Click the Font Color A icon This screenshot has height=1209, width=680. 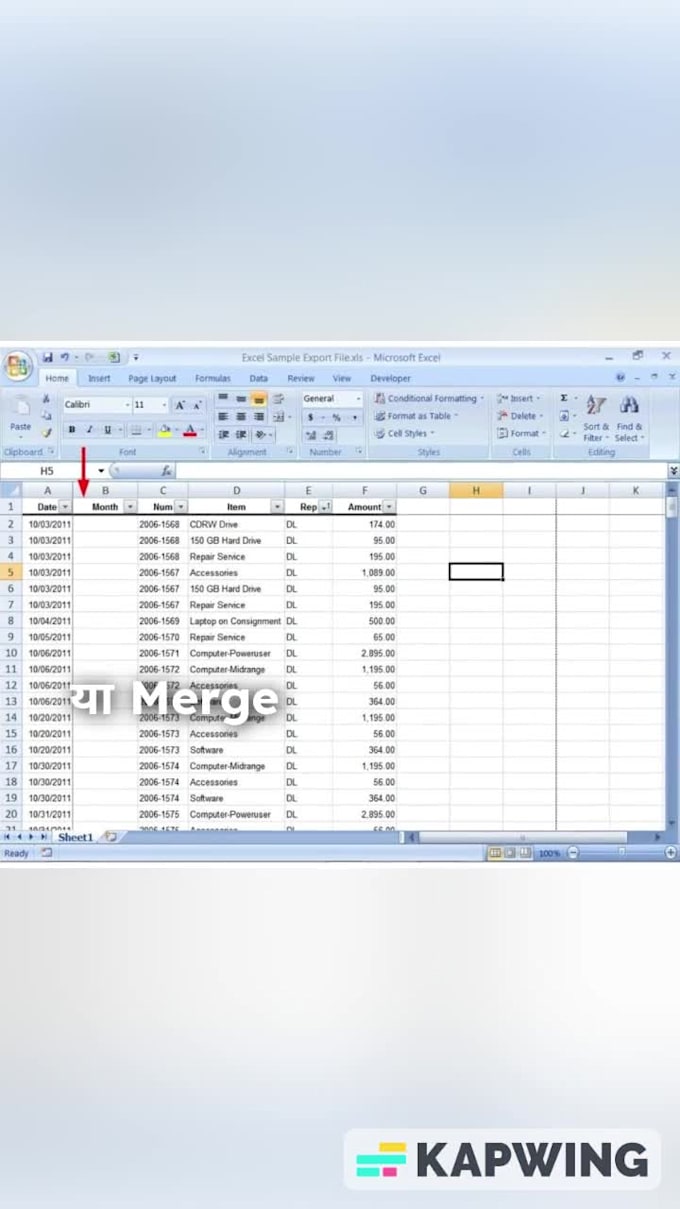pyautogui.click(x=189, y=430)
